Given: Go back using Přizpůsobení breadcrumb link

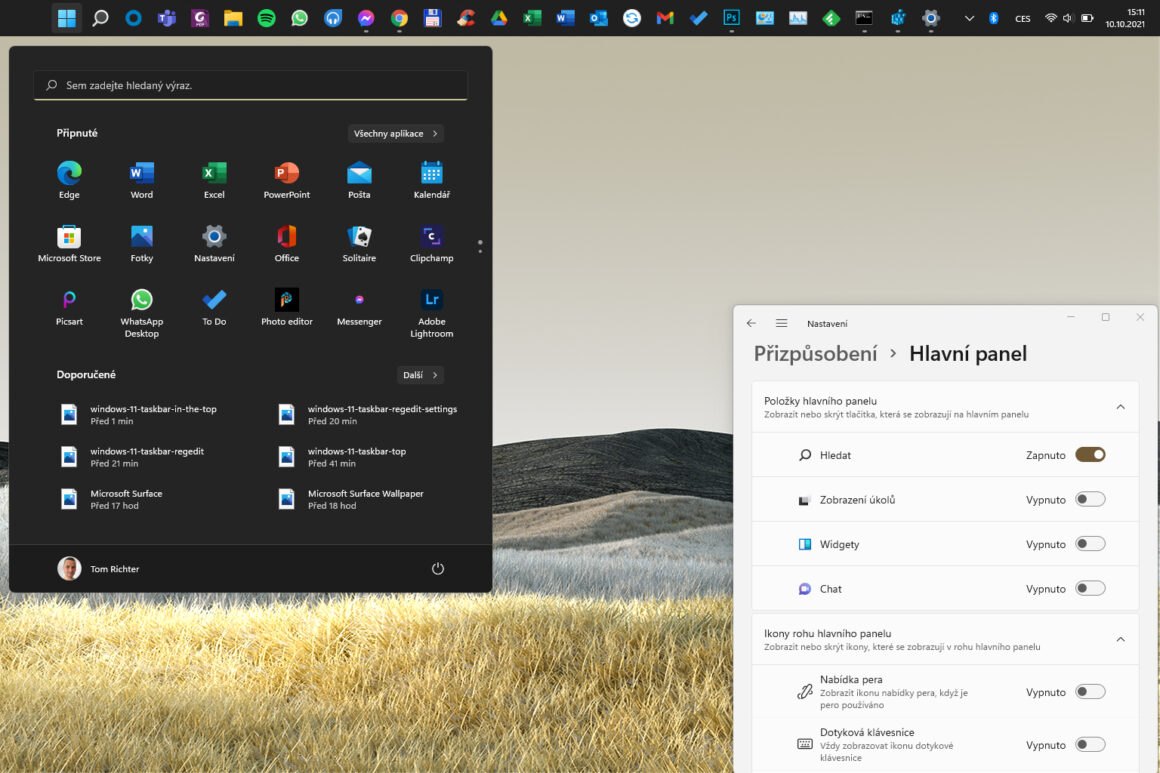Looking at the screenshot, I should 815,353.
